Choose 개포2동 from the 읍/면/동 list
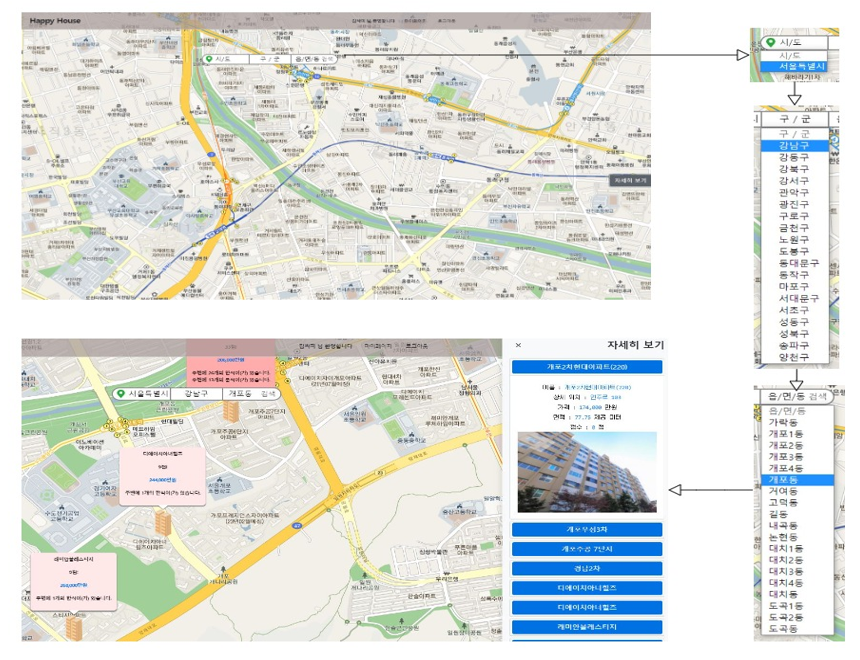Image resolution: width=860 pixels, height=660 pixels. pos(796,445)
